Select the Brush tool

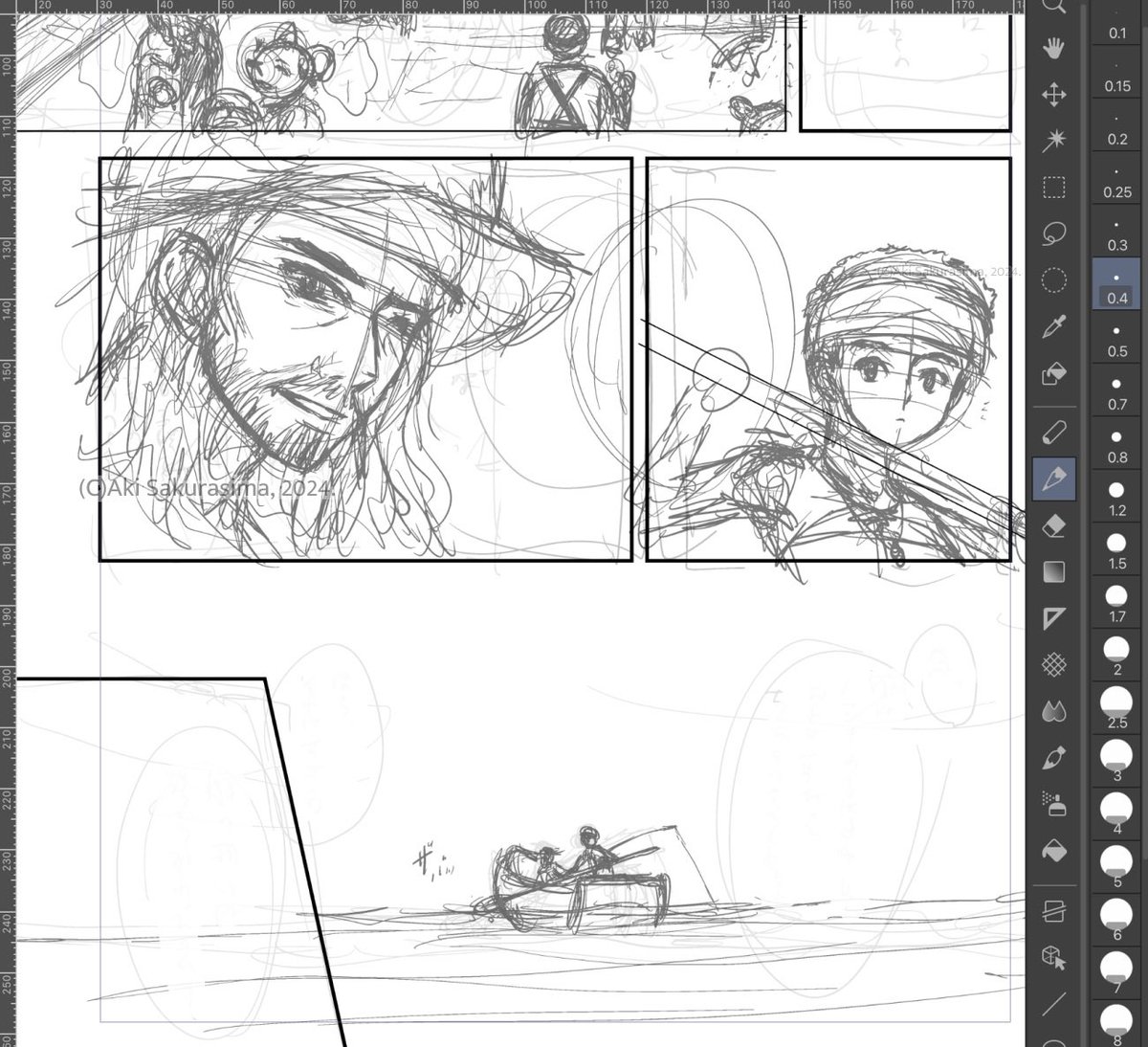click(x=1053, y=759)
